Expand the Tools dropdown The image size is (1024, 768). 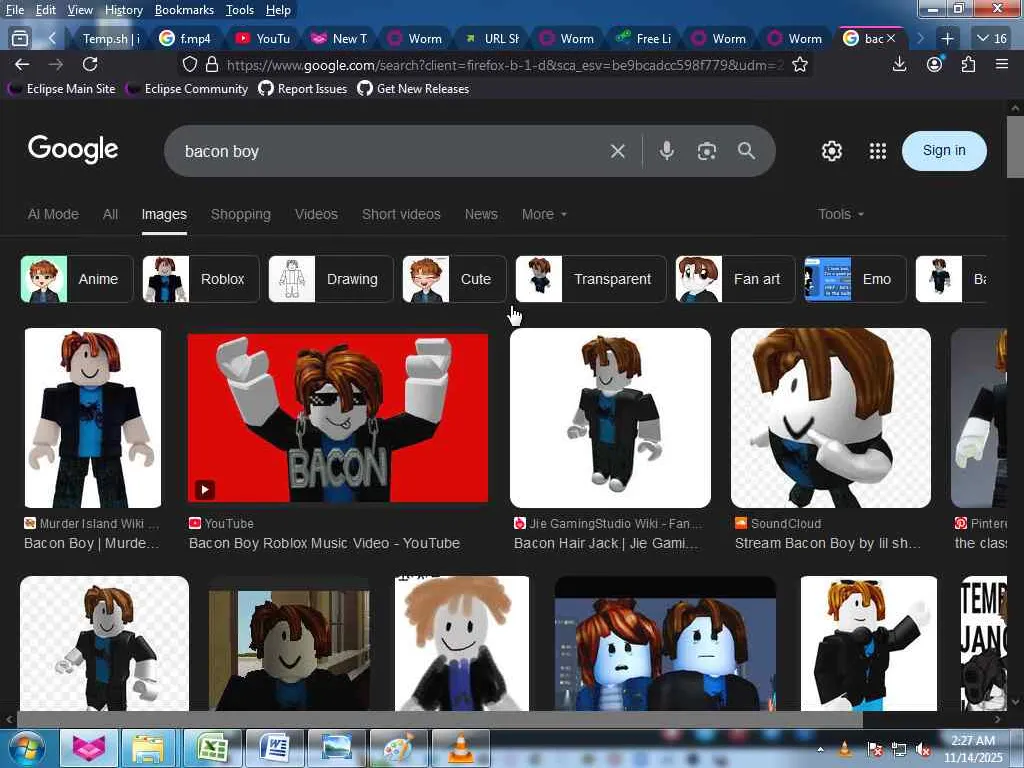point(840,214)
